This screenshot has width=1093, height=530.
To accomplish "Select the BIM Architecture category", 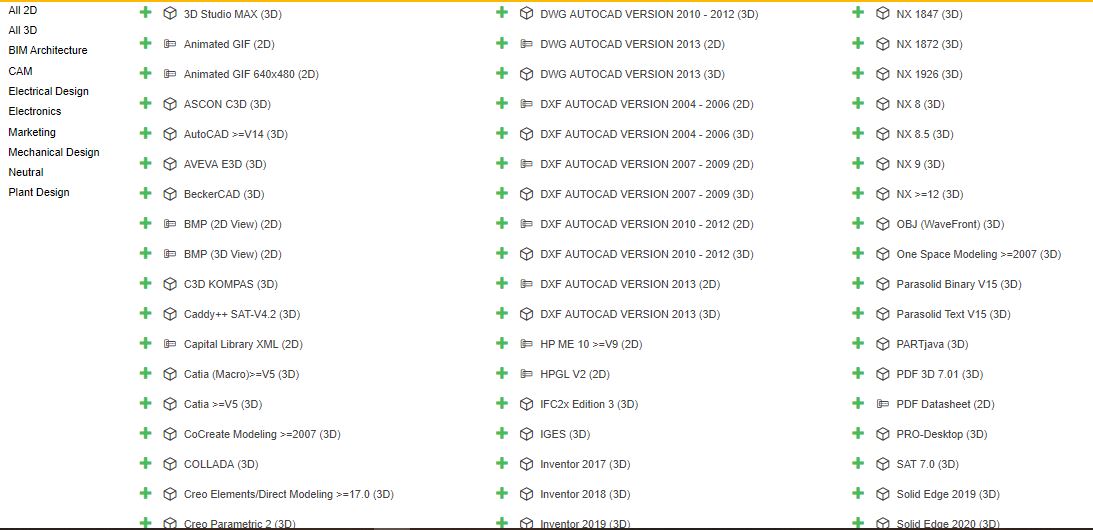I will point(48,50).
